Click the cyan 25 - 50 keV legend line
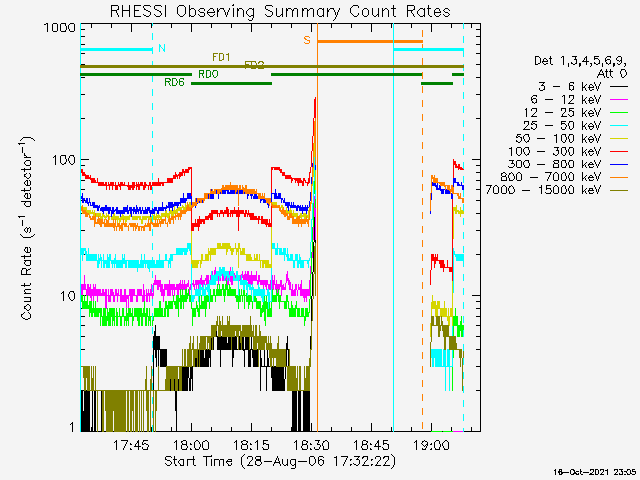 pos(619,125)
